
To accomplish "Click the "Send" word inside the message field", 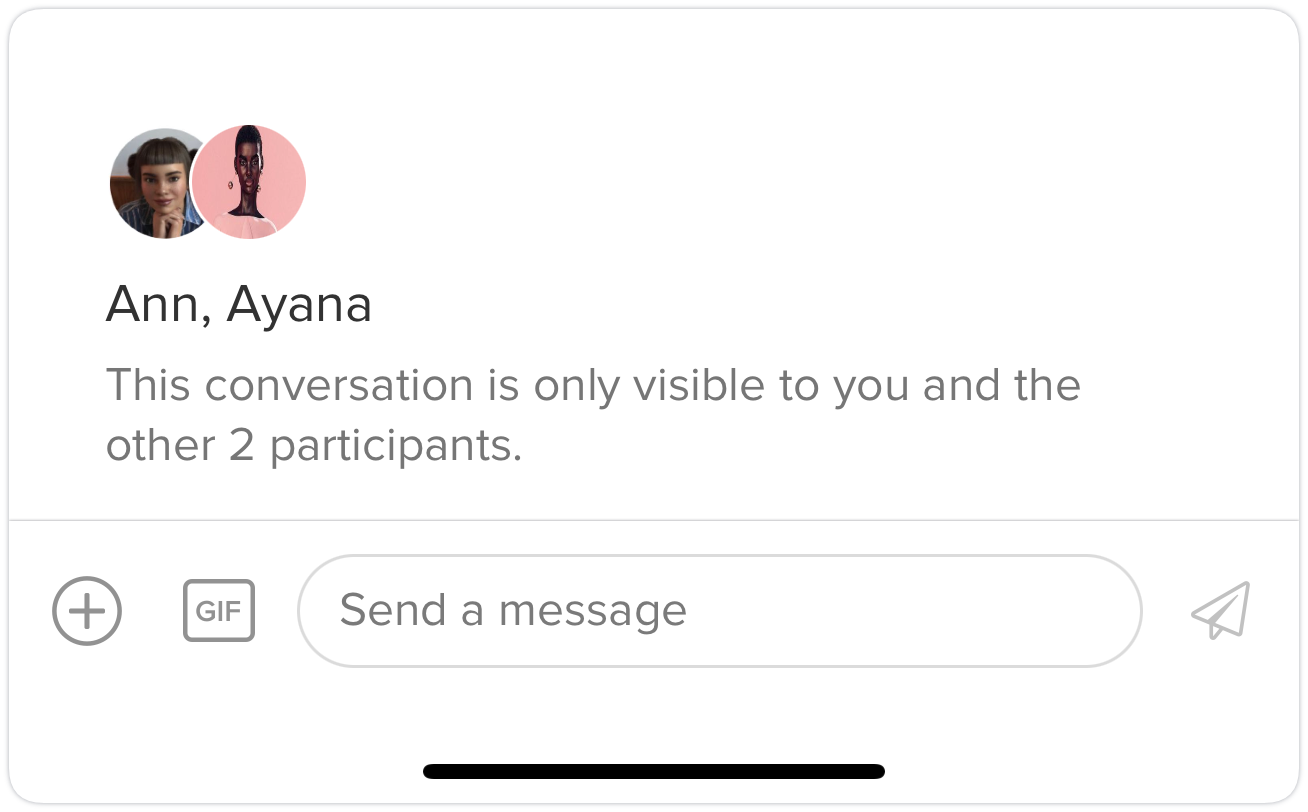I will [x=392, y=610].
